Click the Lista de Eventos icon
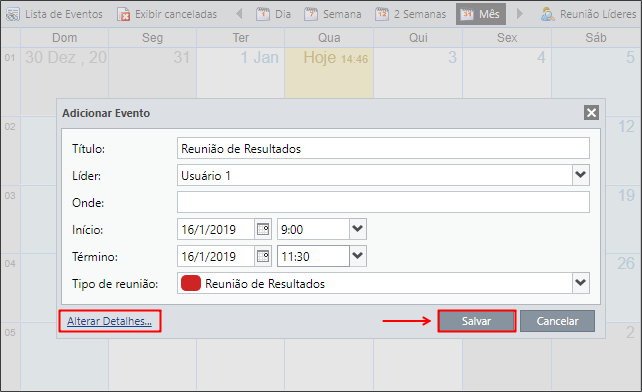 pyautogui.click(x=13, y=14)
